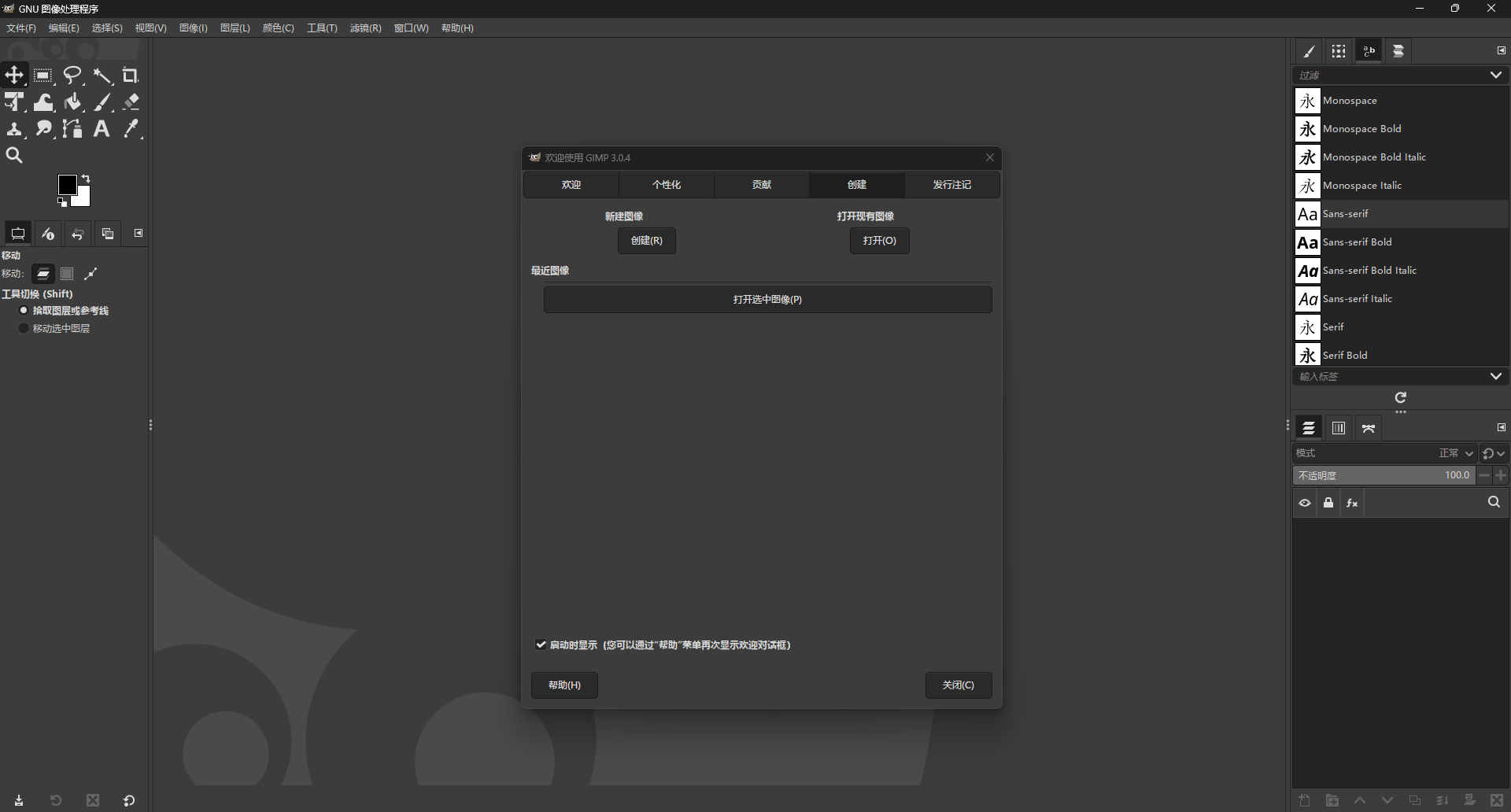Set move mode to selection

[67, 274]
